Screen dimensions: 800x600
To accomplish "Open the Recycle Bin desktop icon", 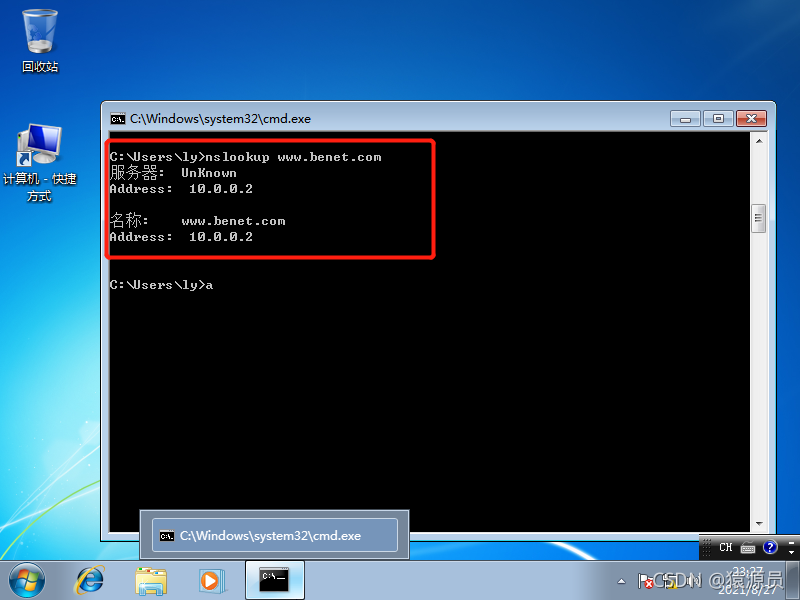I will [40, 41].
